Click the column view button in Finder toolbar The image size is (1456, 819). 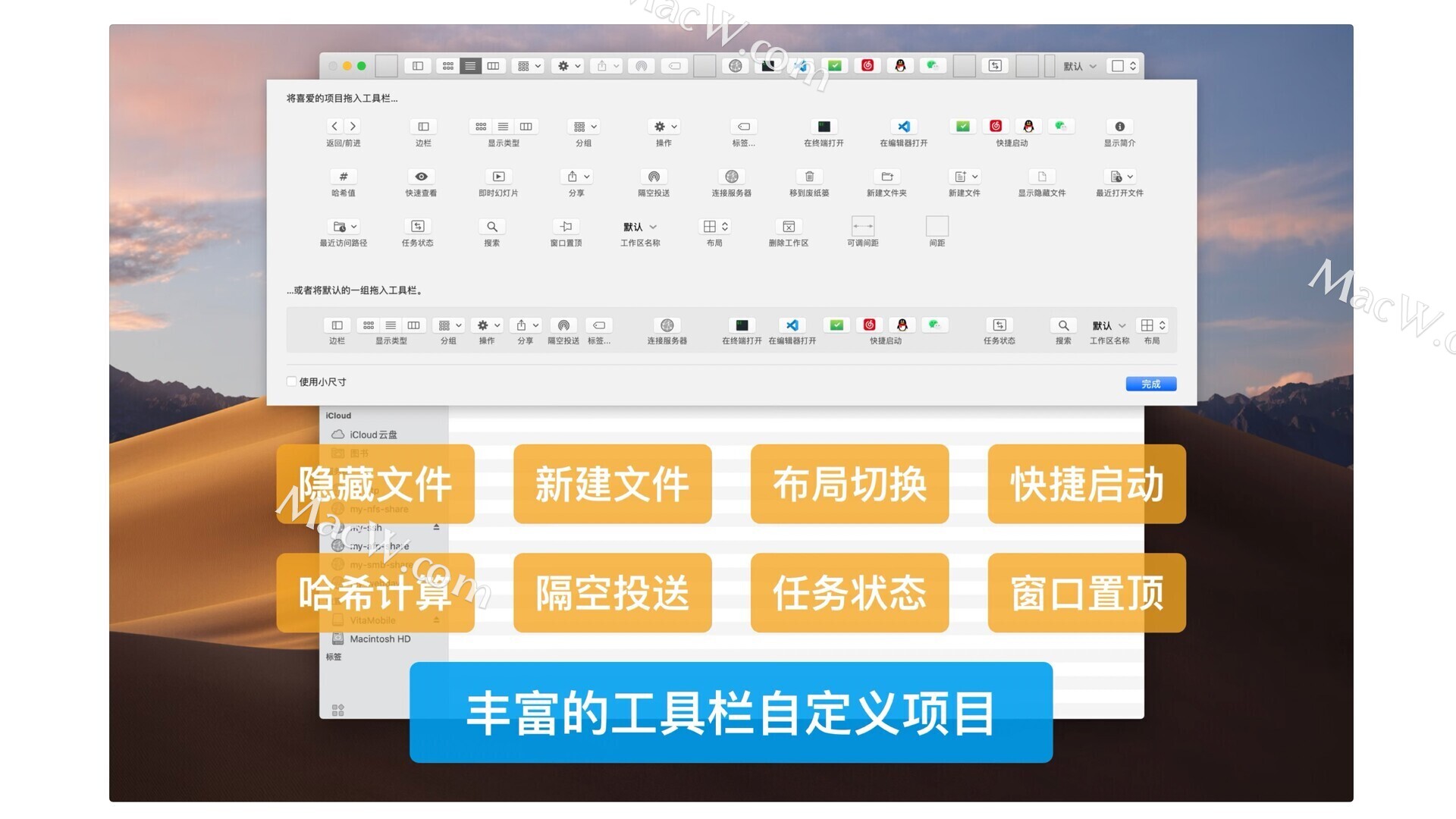coord(493,66)
